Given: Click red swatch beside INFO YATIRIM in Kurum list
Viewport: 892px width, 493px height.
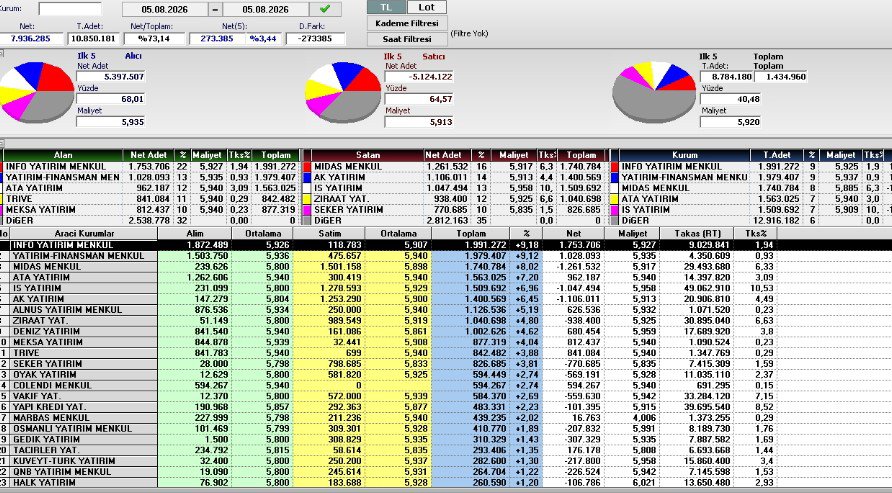Looking at the screenshot, I should (614, 167).
